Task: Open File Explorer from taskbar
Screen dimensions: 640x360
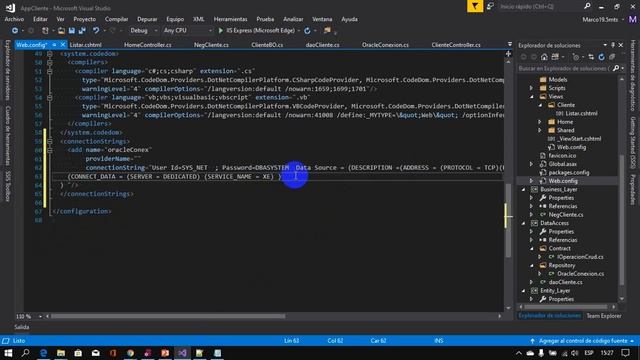Action: (x=61, y=353)
